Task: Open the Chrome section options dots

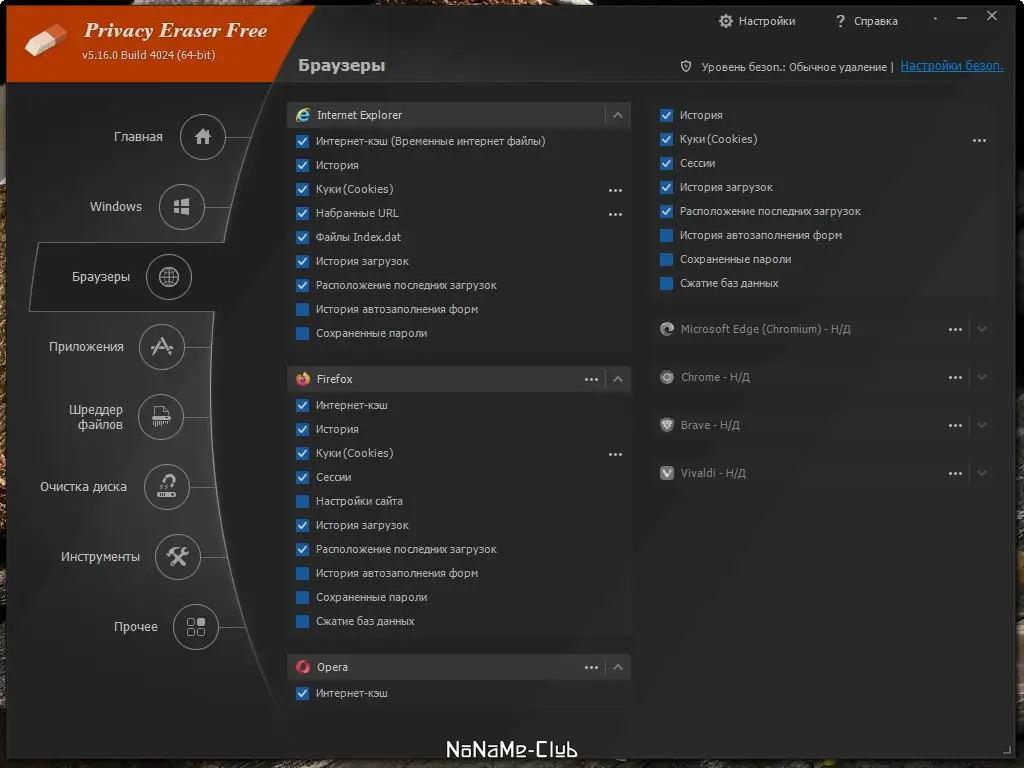Action: pyautogui.click(x=955, y=377)
